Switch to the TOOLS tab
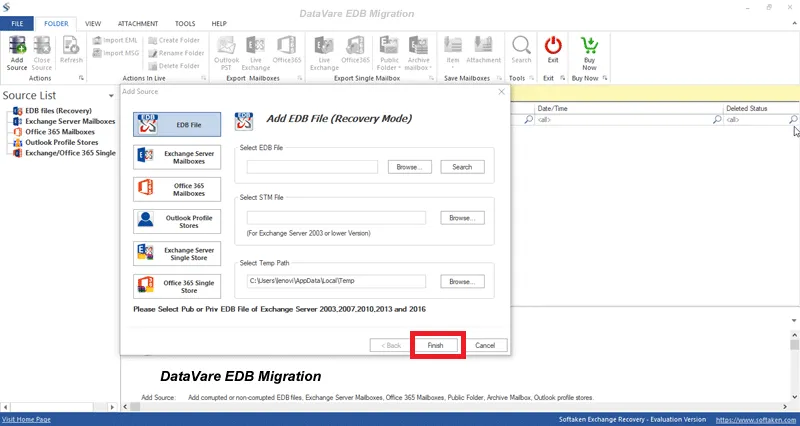Viewport: 800px width, 426px height. point(185,23)
